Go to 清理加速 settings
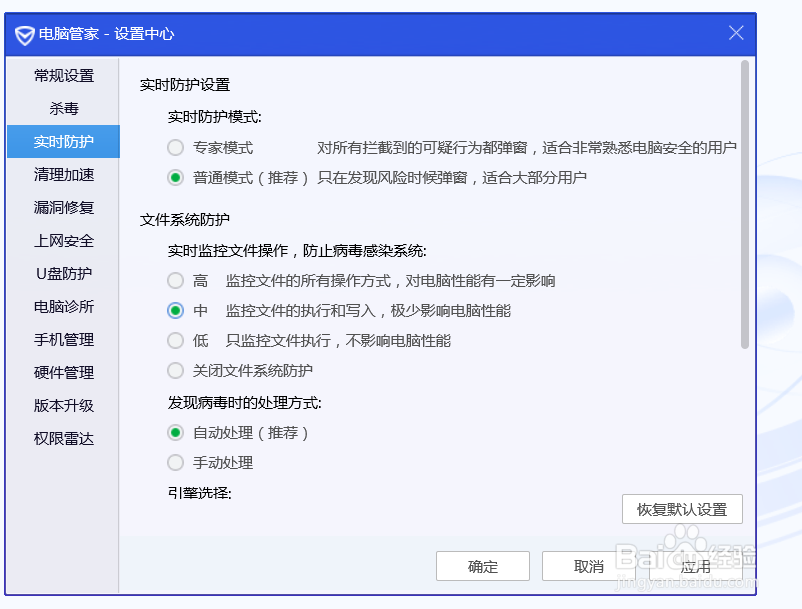Screen dimensions: 802x609 [64, 175]
